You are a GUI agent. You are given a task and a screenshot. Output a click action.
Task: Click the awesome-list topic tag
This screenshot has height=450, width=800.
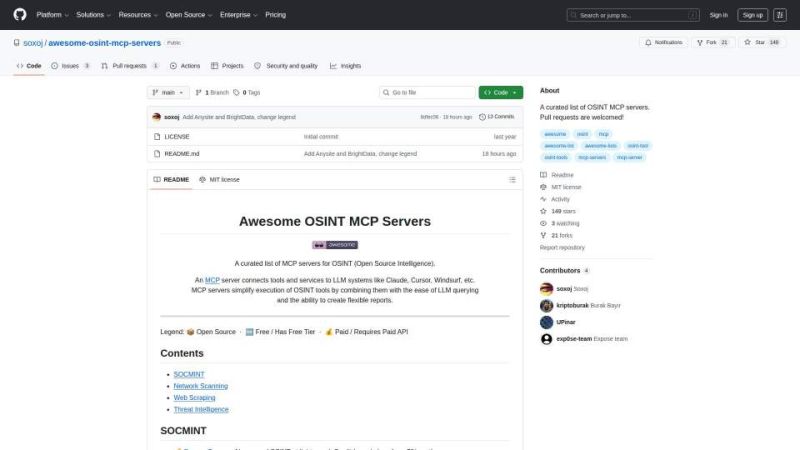click(x=559, y=146)
